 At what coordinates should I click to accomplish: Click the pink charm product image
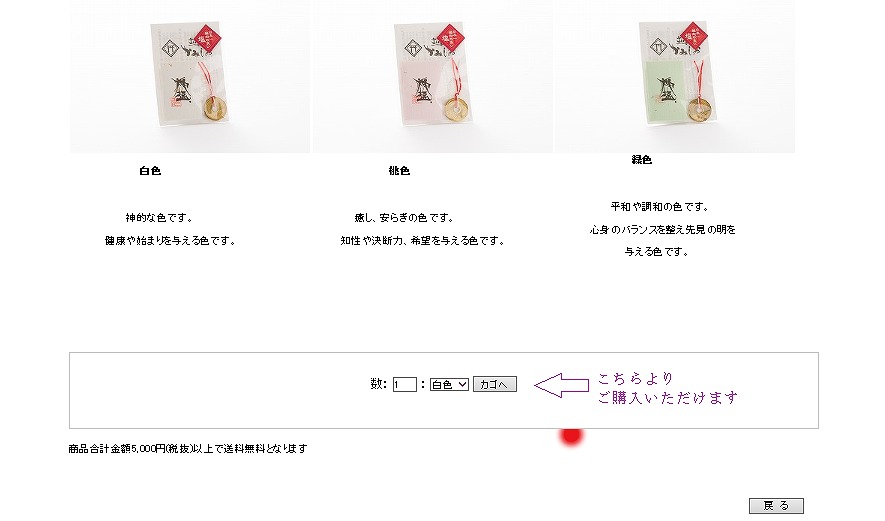coord(433,76)
